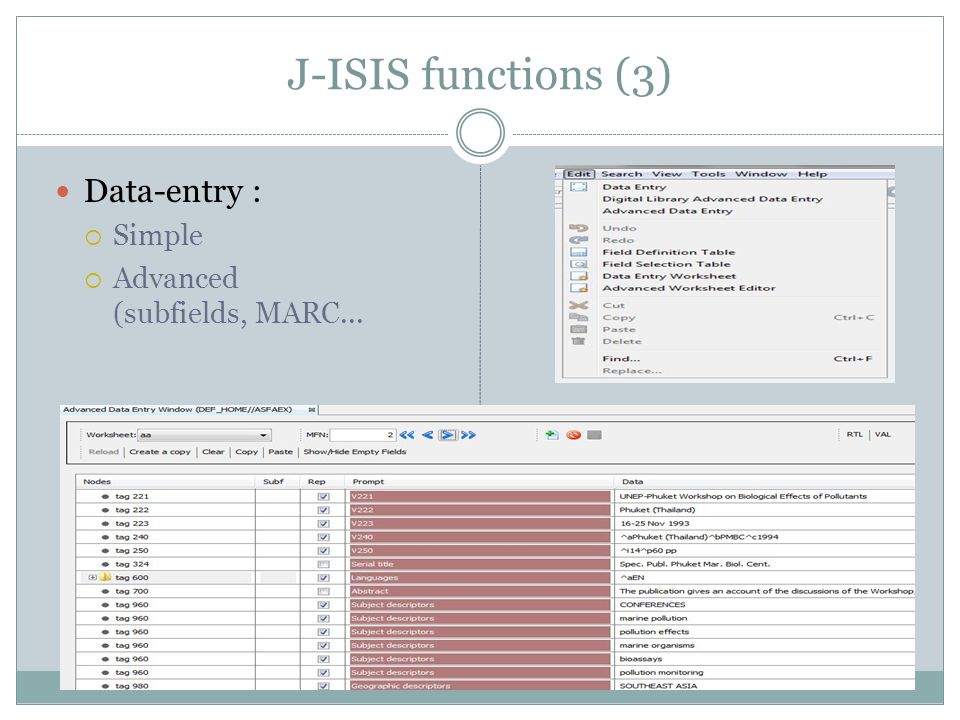Enable Rep checkbox for tag 700
This screenshot has width=960, height=720.
323,591
